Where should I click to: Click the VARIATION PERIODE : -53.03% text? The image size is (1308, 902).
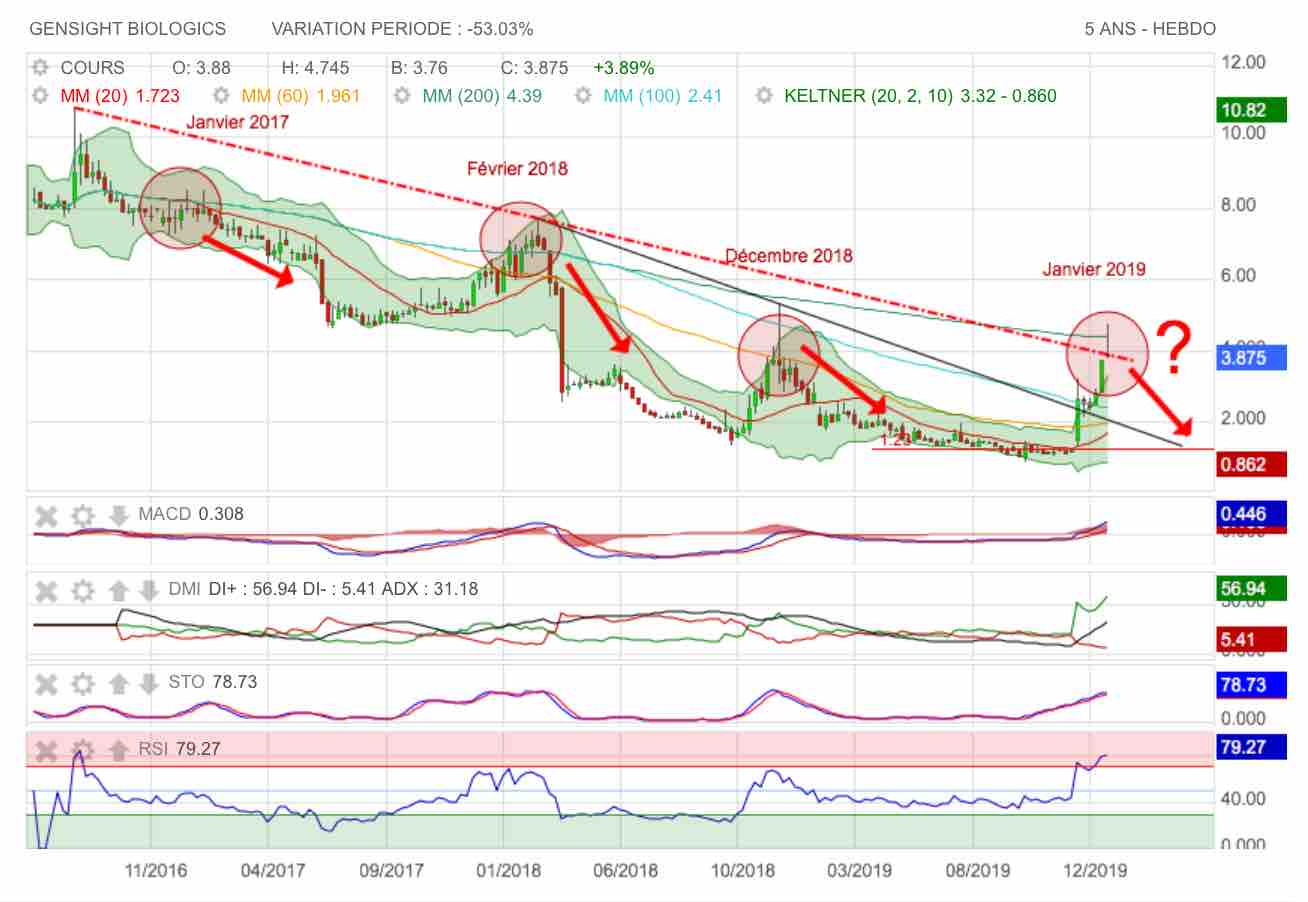coord(402,29)
